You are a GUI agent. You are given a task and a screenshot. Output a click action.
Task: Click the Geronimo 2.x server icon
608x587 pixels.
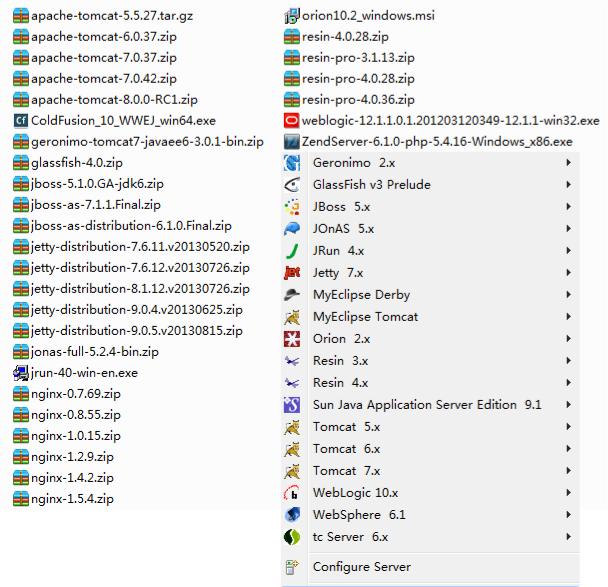[292, 163]
